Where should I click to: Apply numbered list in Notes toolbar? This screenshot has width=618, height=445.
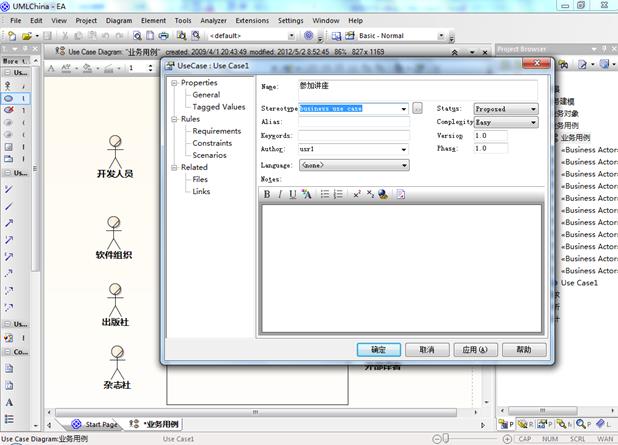[x=338, y=194]
